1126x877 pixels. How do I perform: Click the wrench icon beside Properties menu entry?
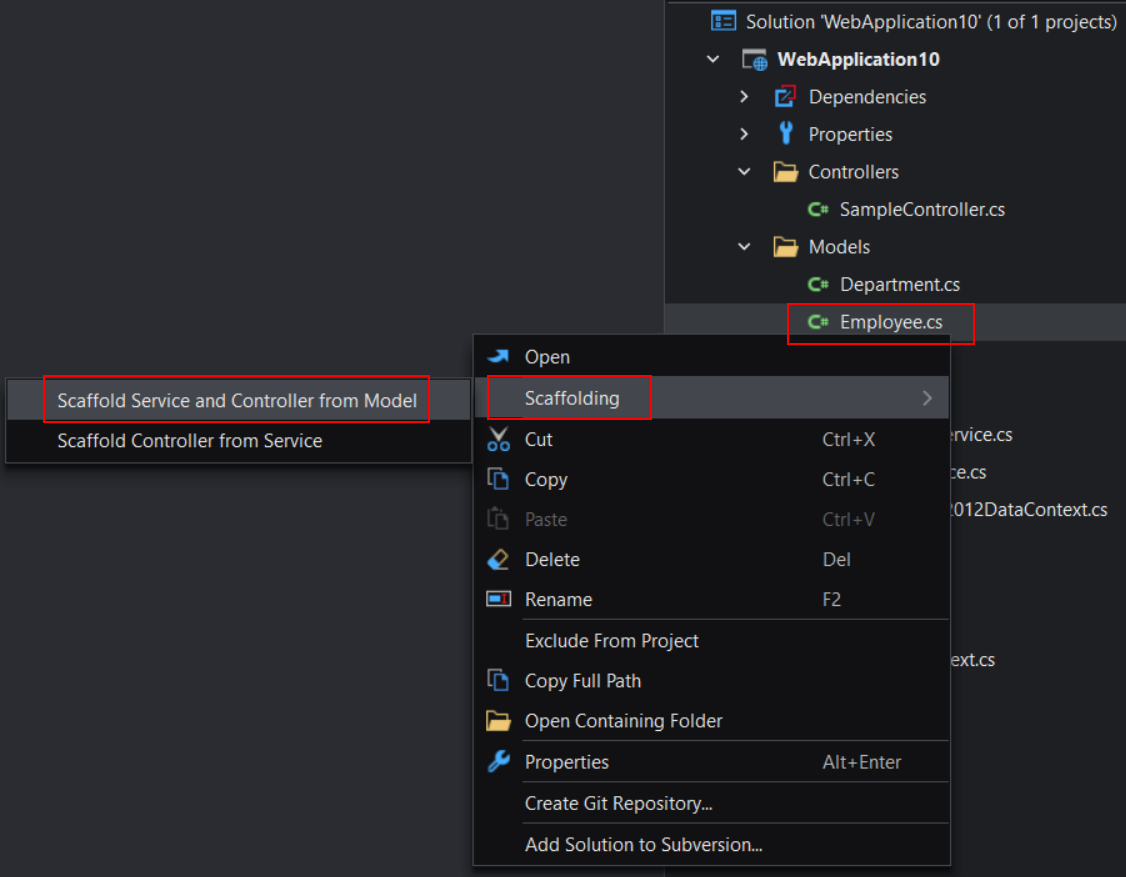click(x=498, y=762)
